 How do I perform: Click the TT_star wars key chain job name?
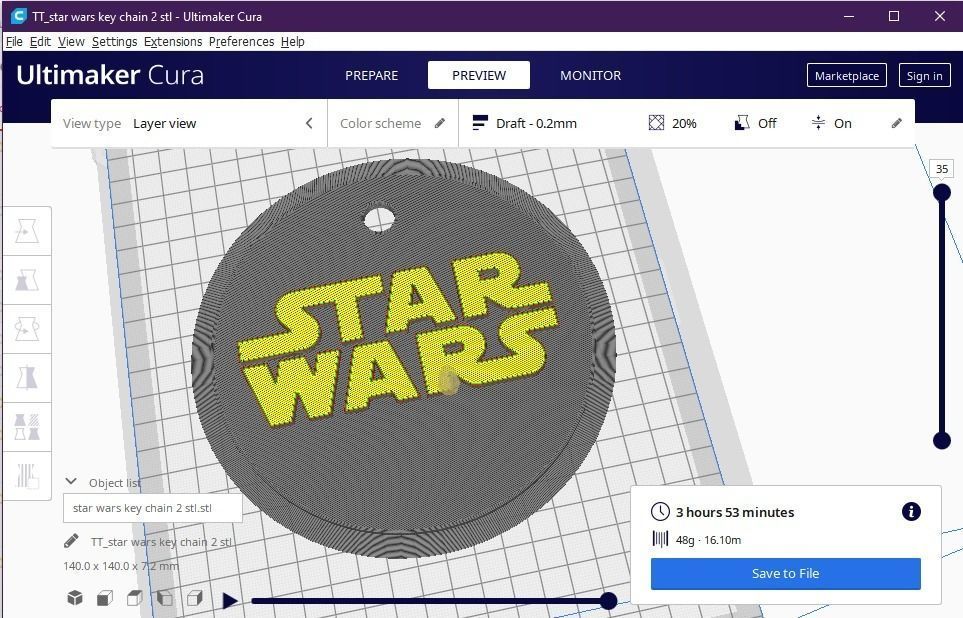pyautogui.click(x=161, y=542)
